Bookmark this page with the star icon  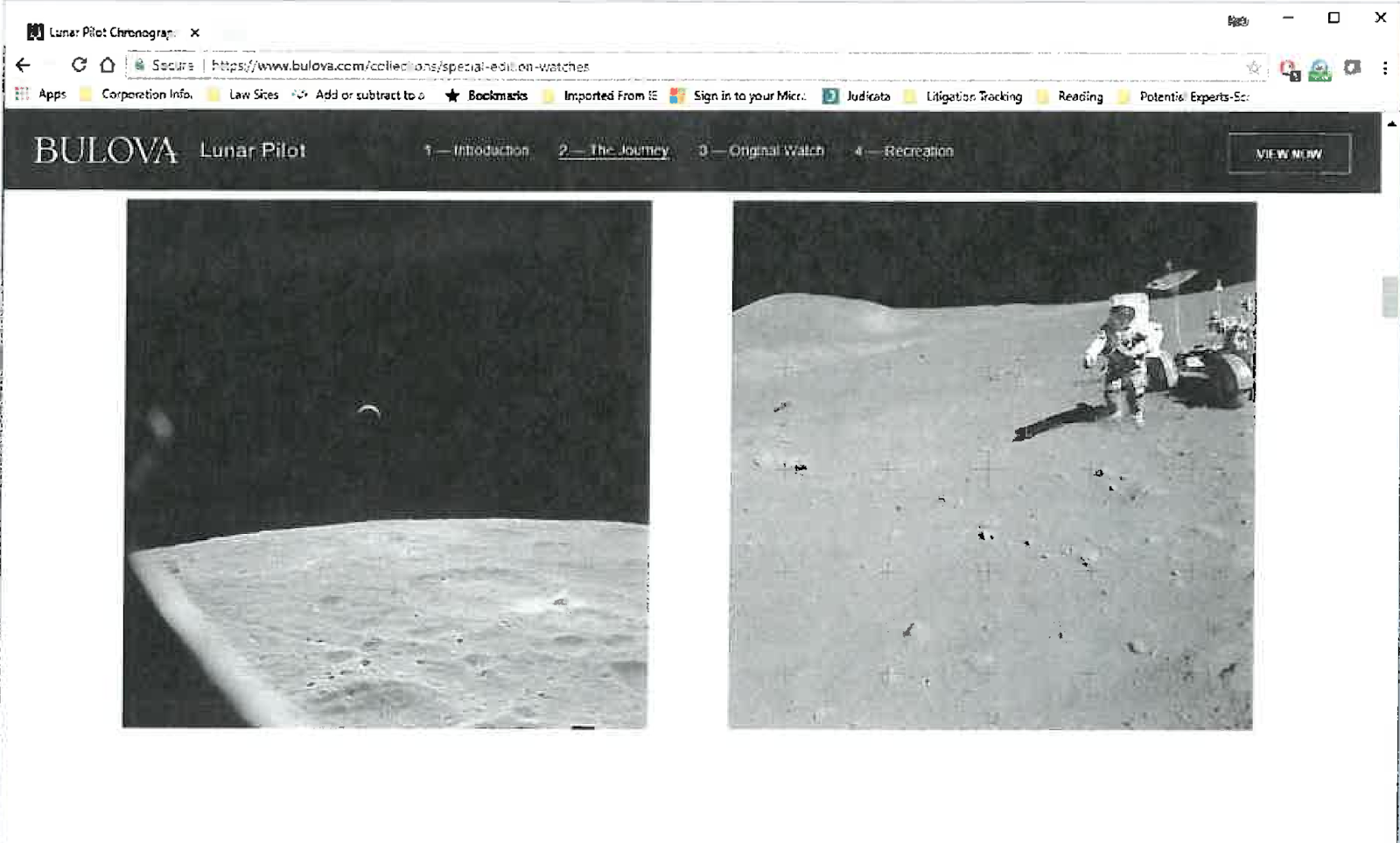coord(1253,67)
